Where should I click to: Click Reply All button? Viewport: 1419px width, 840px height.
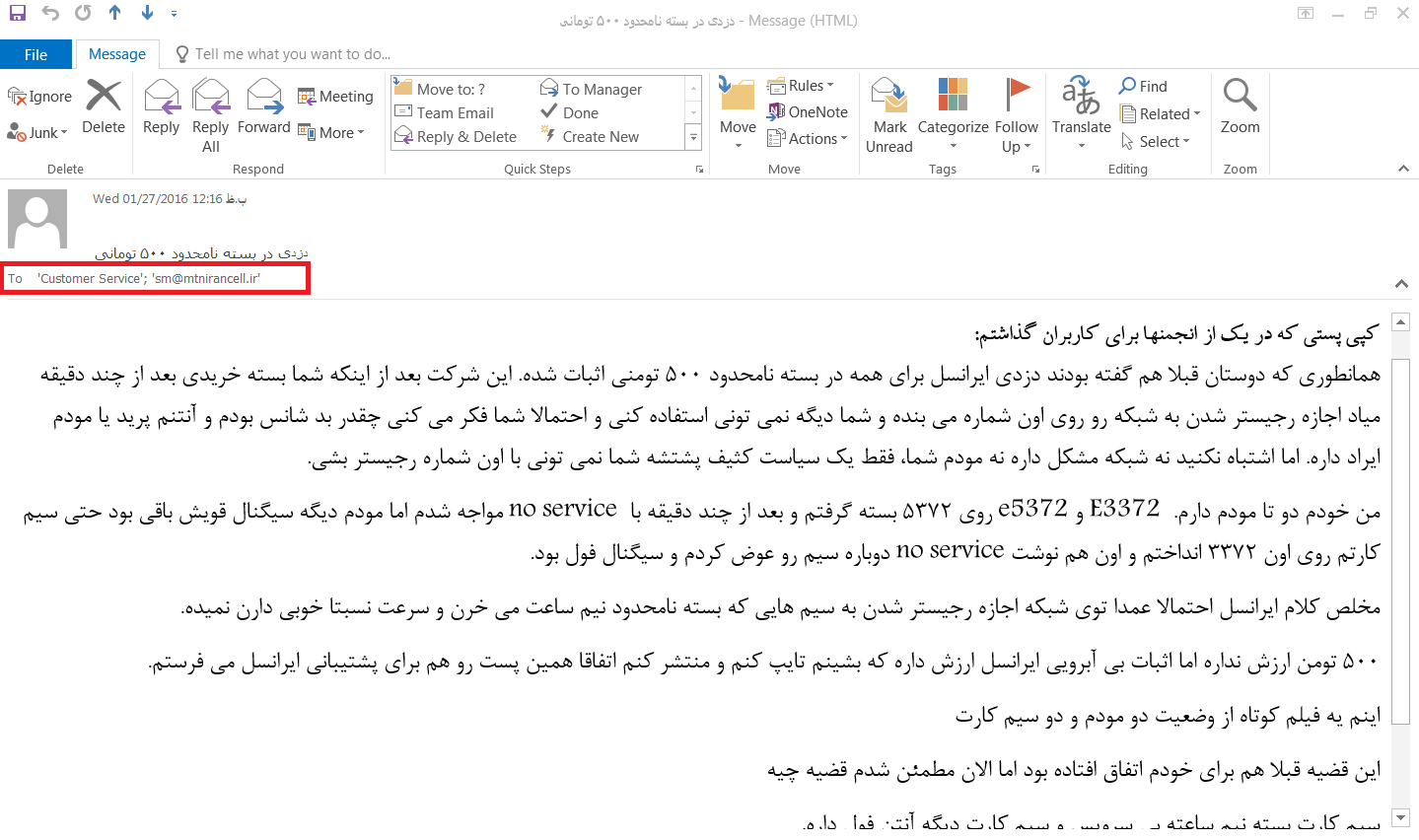click(x=210, y=115)
